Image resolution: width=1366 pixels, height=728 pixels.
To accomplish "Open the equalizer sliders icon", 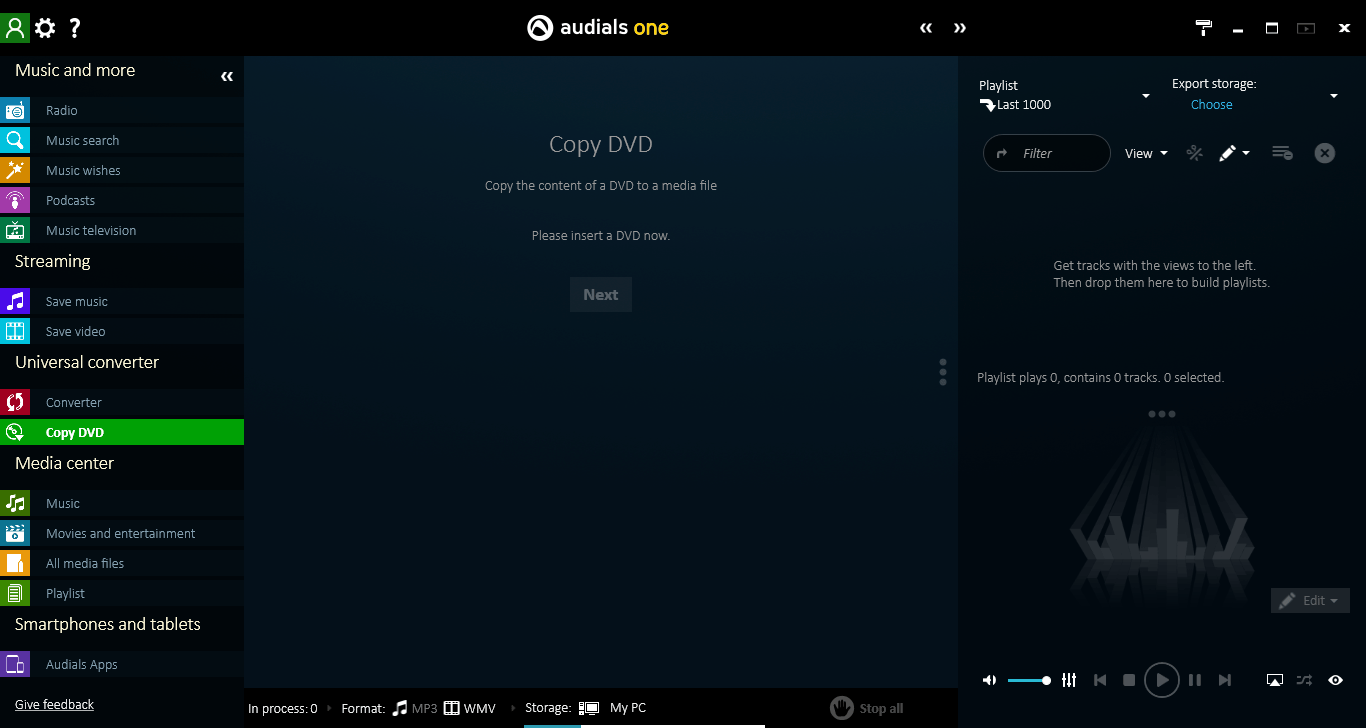I will tap(1069, 680).
